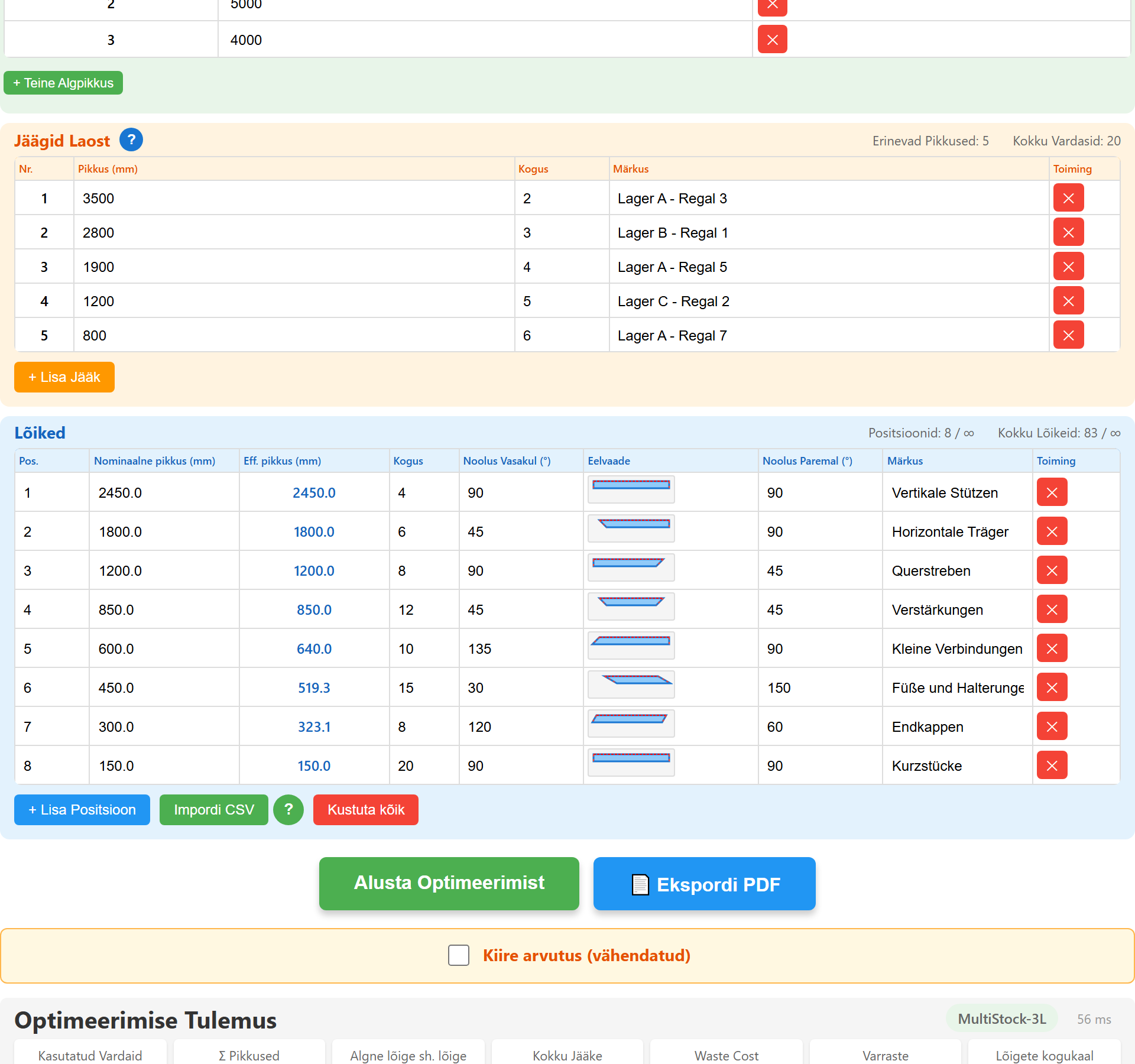Open the Jäägid Laost help icon
Screen dimensions: 1135x1064
(131, 140)
